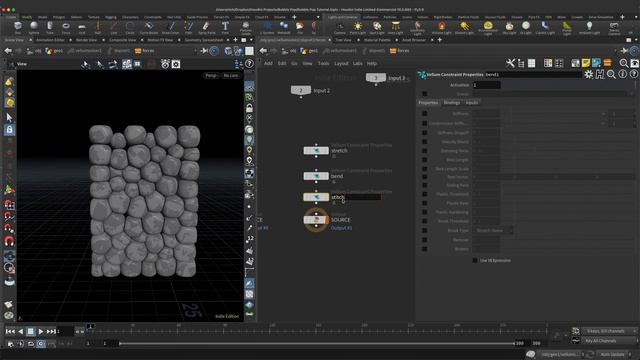Select the SOURCE output node
Screen dimensions: 640x360
click(x=316, y=220)
